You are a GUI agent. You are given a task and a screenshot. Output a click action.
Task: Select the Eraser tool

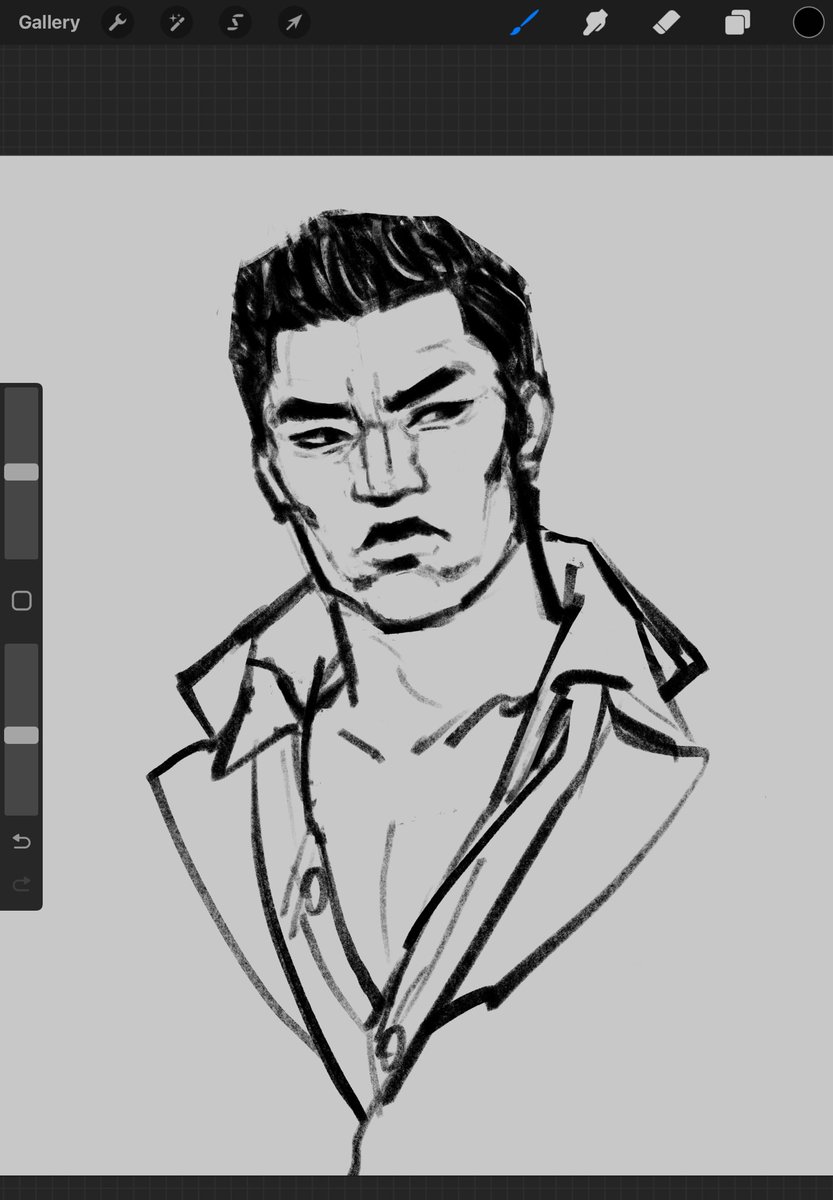pyautogui.click(x=667, y=22)
